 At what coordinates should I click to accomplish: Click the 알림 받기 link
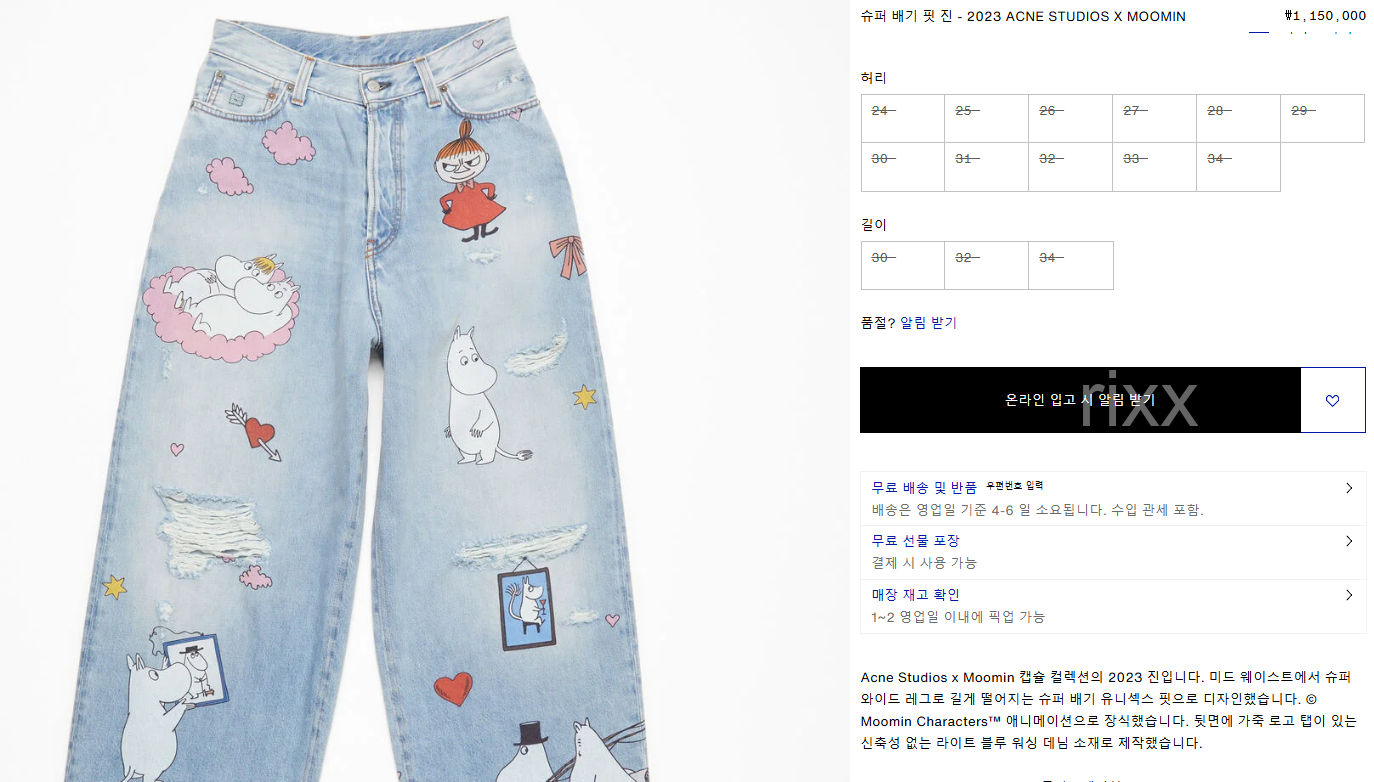point(928,323)
